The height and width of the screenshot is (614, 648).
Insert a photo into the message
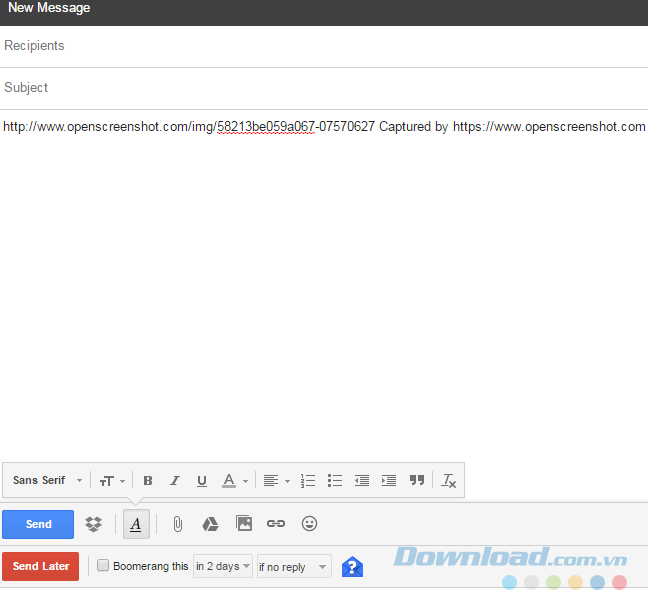(x=244, y=523)
